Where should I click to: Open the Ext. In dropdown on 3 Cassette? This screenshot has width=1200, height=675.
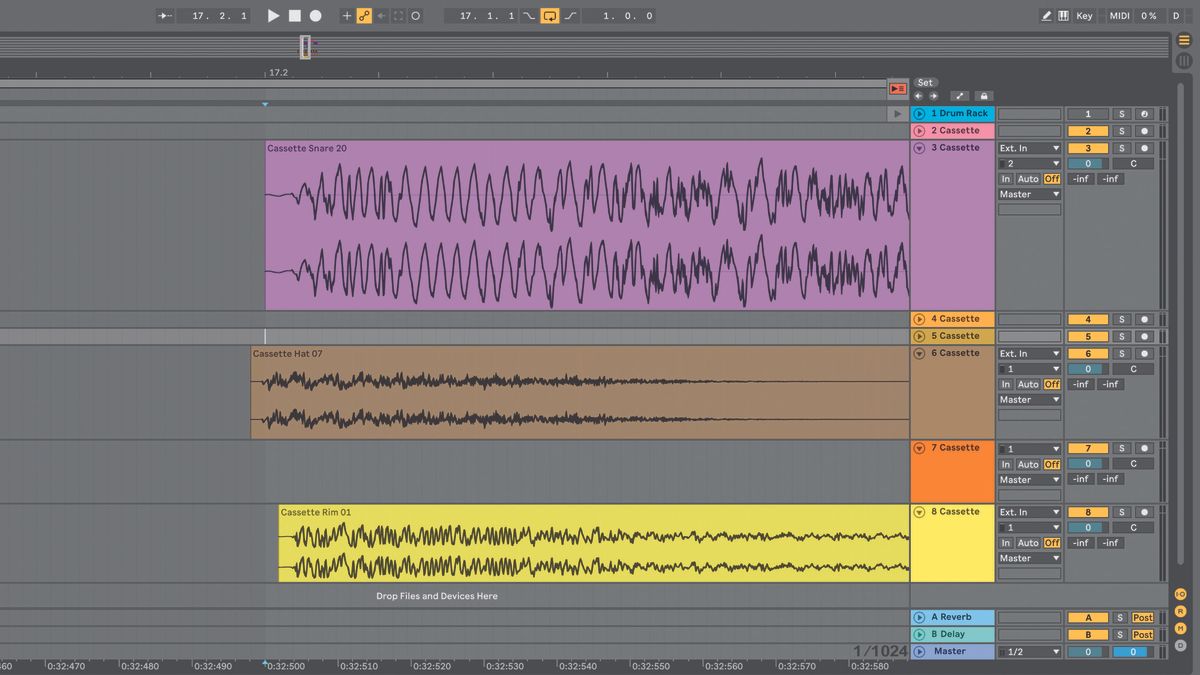(x=1029, y=147)
